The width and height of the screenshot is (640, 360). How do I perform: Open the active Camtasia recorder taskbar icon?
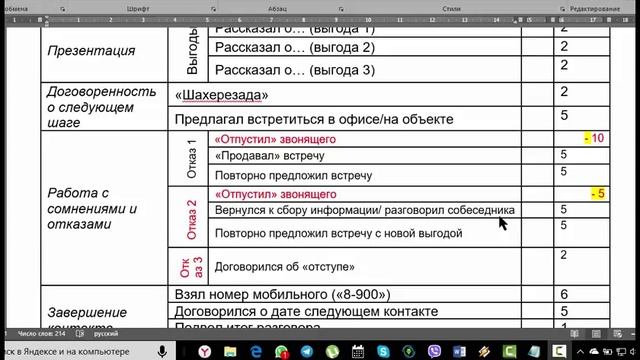pyautogui.click(x=559, y=351)
